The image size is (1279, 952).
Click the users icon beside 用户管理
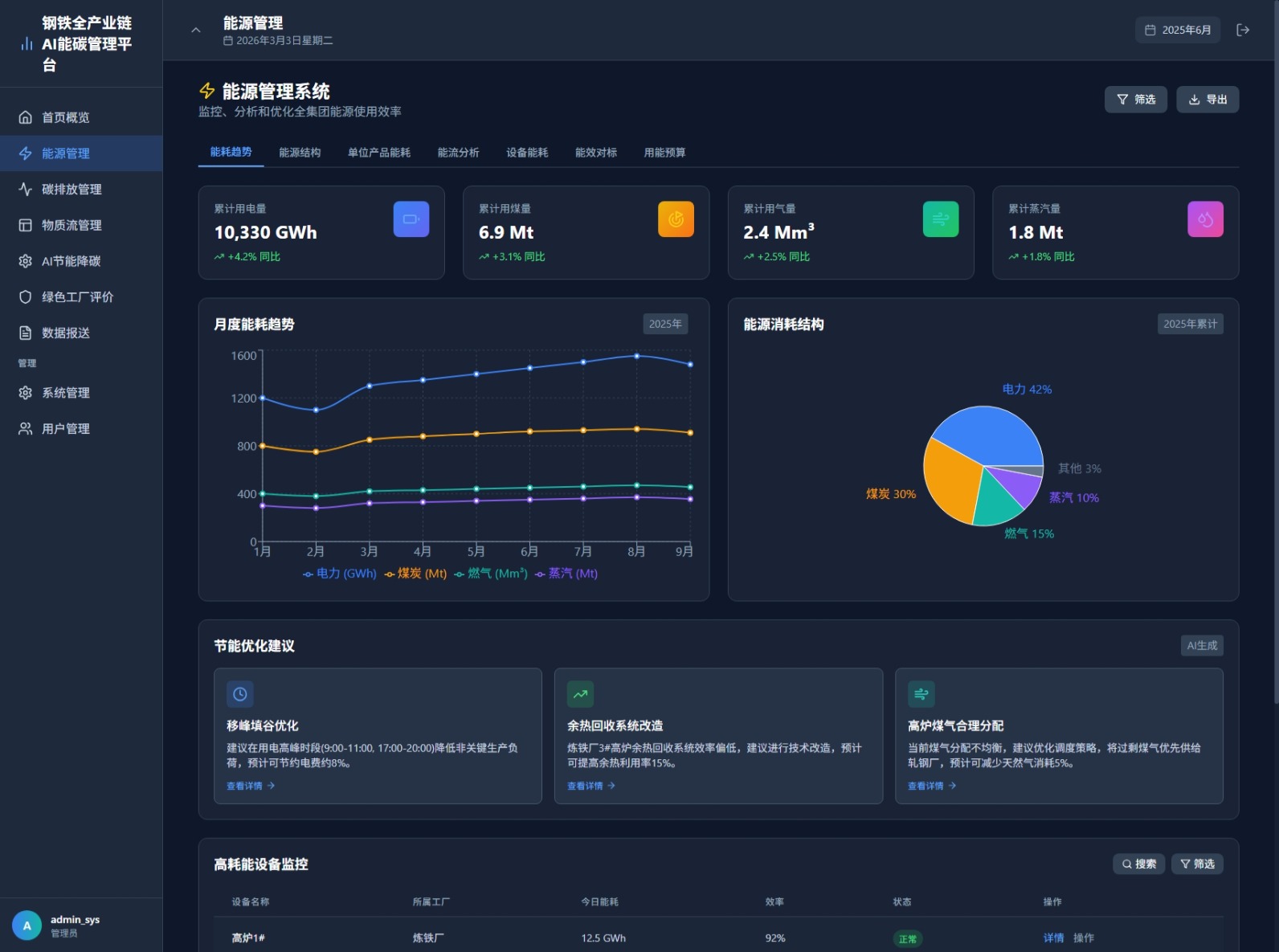pos(26,429)
